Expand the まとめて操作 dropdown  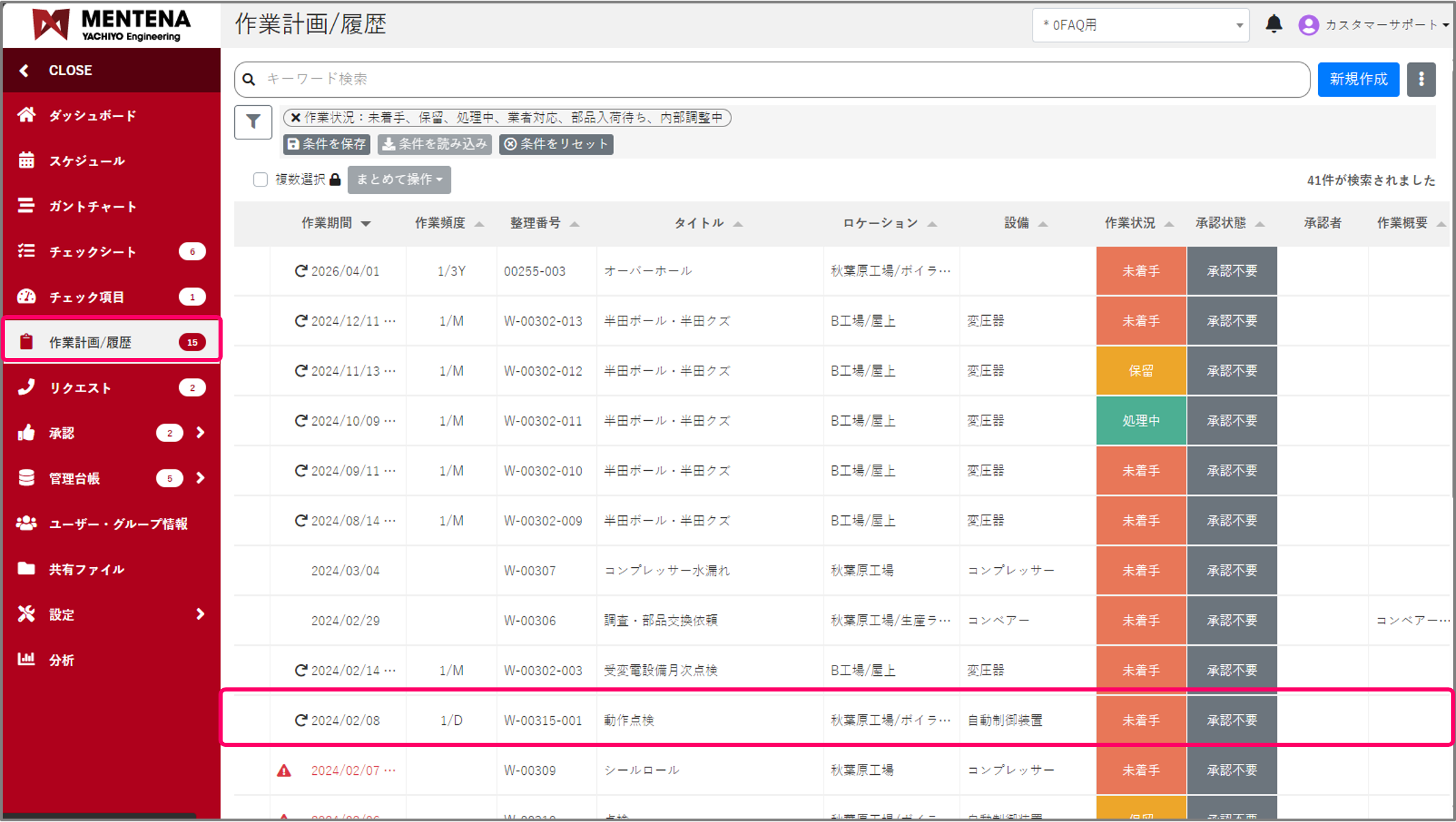(399, 180)
